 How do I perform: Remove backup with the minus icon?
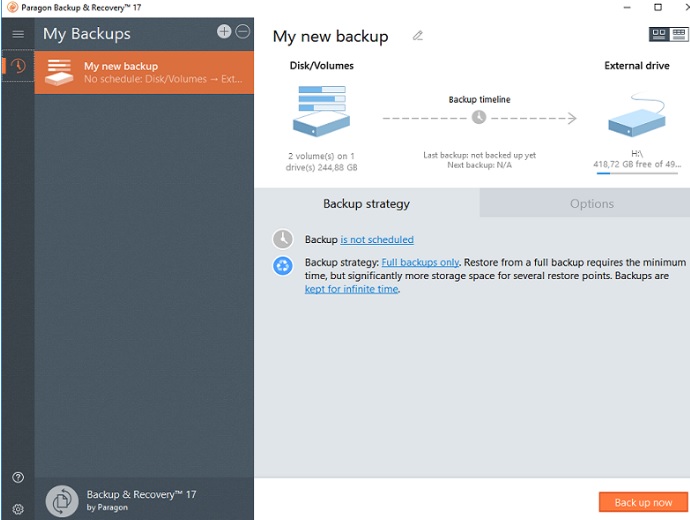click(x=243, y=31)
